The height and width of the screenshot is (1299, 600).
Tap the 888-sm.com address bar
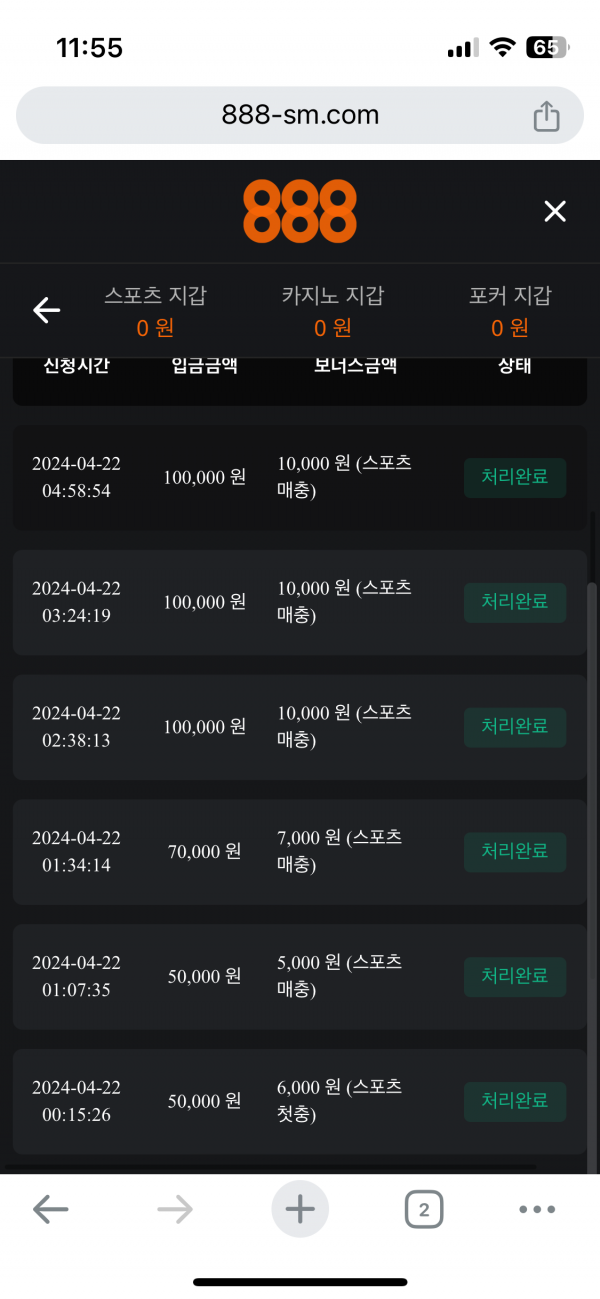coord(300,115)
